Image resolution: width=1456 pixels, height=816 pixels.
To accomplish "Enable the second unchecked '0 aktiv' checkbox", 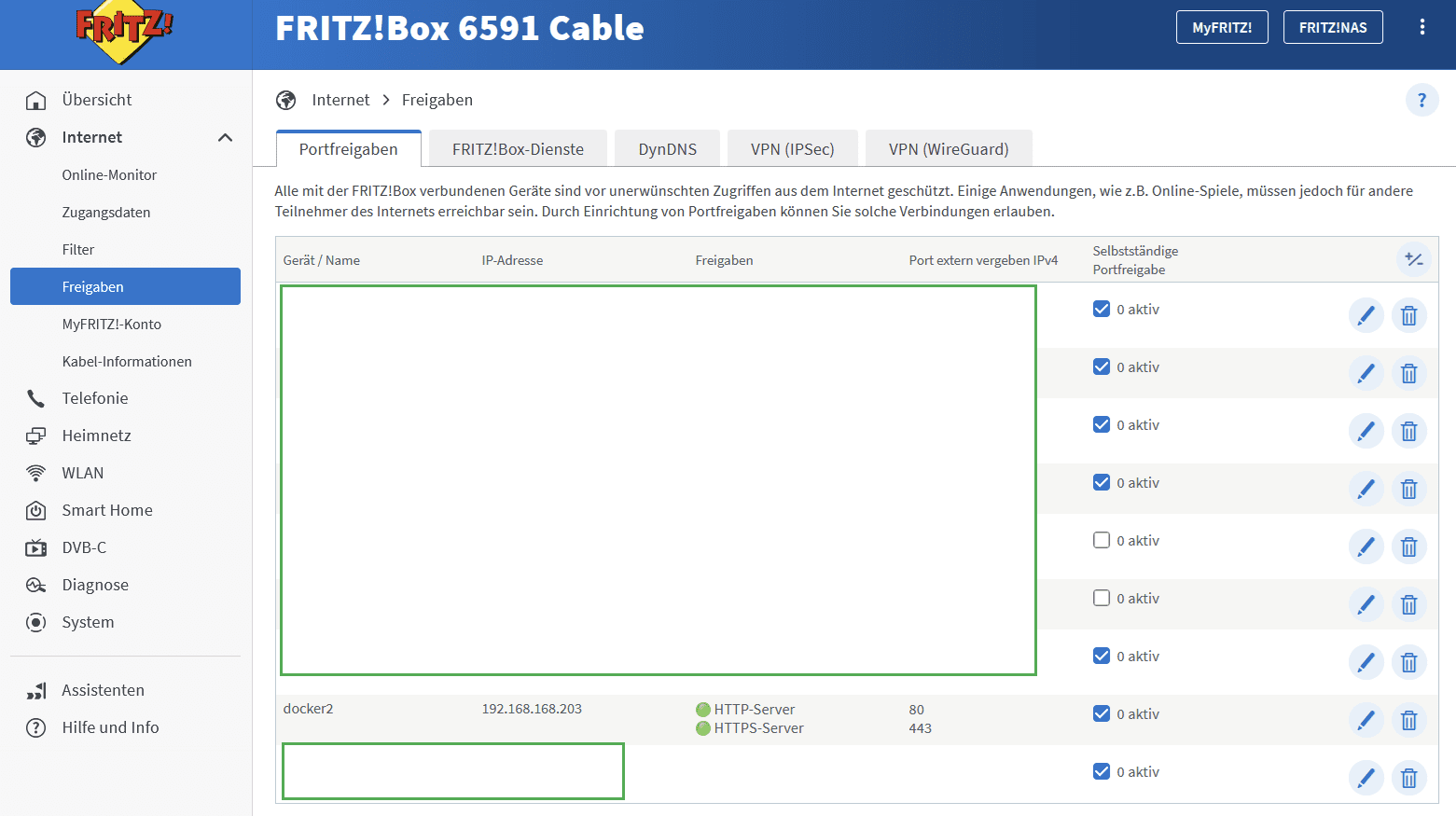I will point(1102,598).
